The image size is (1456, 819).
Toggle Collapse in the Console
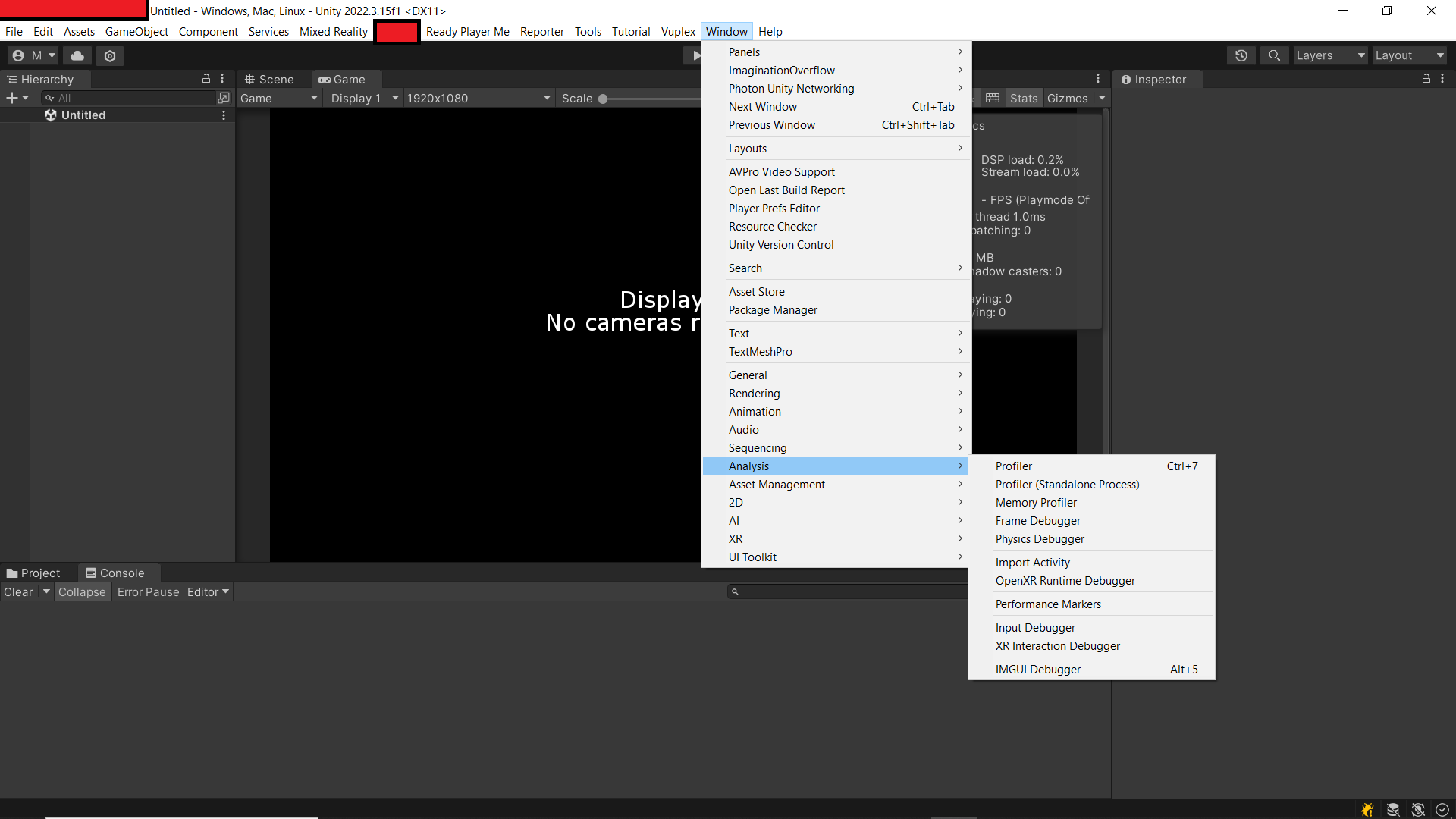tap(82, 592)
